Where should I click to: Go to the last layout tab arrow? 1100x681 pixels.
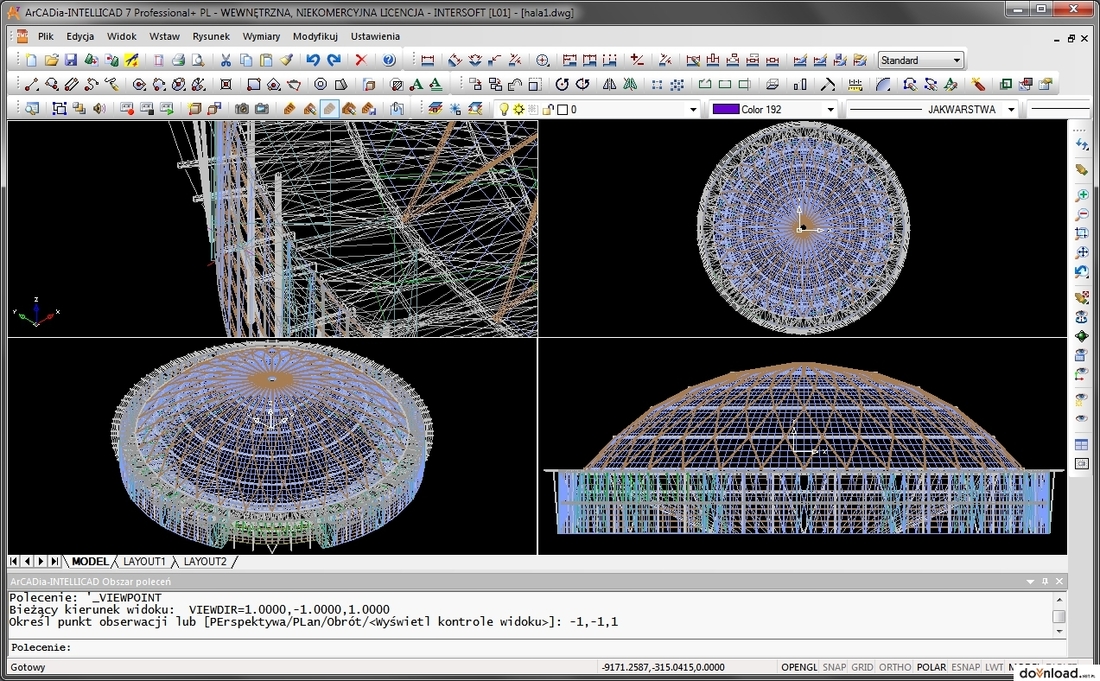[x=54, y=562]
